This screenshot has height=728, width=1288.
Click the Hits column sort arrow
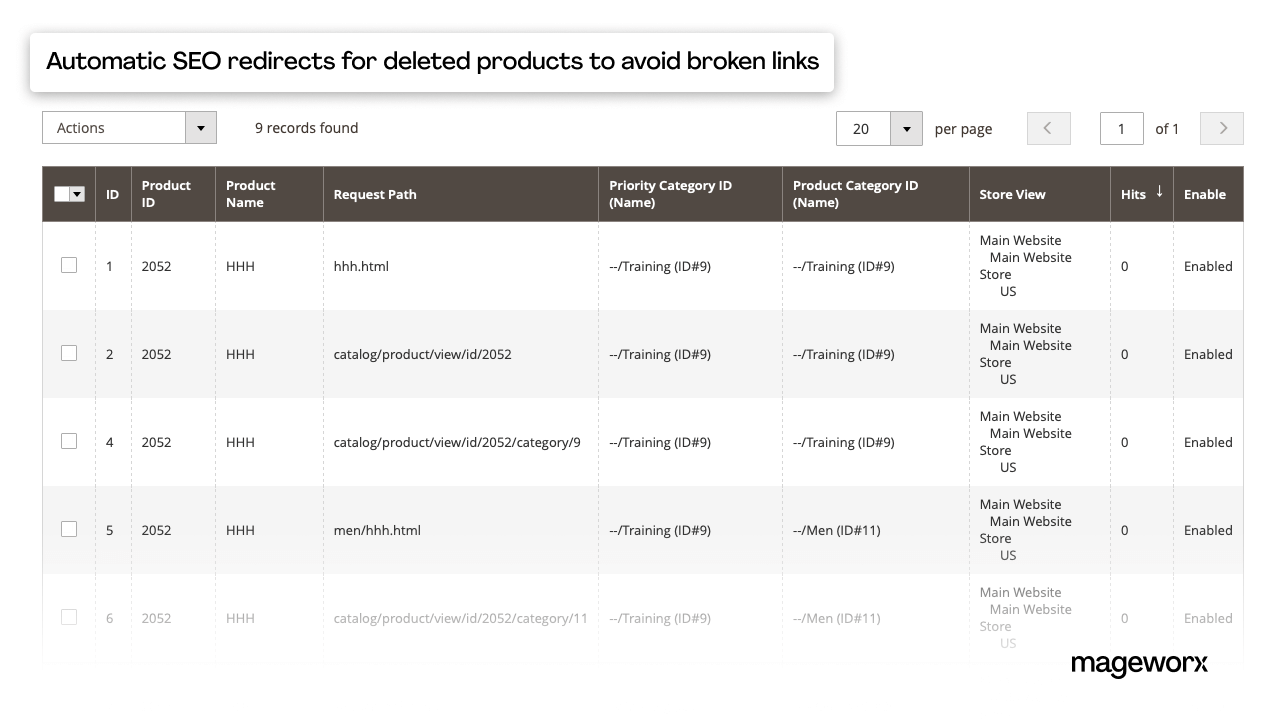click(x=1159, y=192)
